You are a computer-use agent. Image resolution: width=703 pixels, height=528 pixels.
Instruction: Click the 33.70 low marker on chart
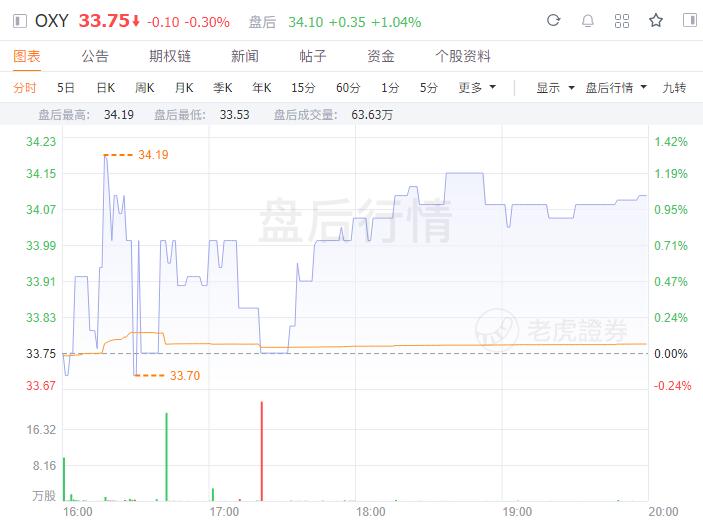pos(185,376)
